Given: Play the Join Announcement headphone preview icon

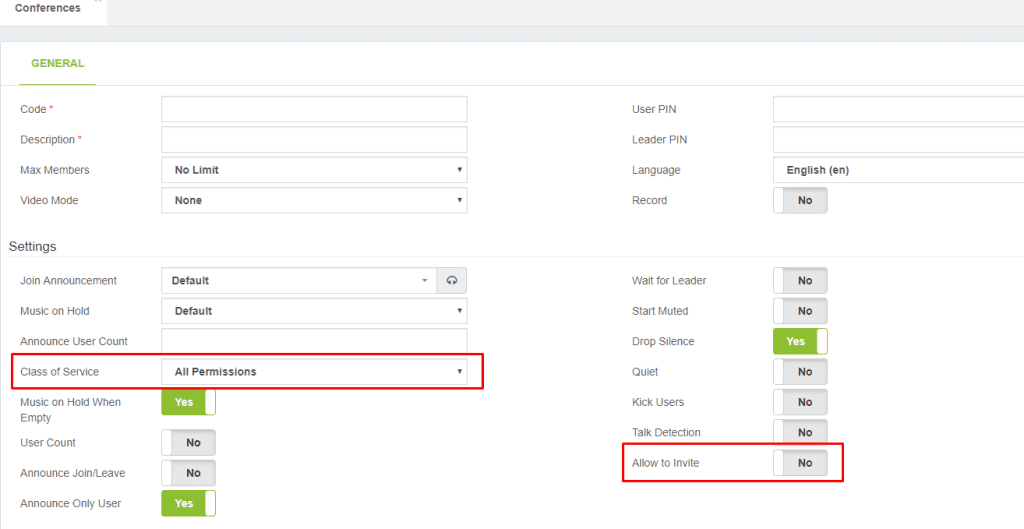Looking at the screenshot, I should click(x=452, y=281).
